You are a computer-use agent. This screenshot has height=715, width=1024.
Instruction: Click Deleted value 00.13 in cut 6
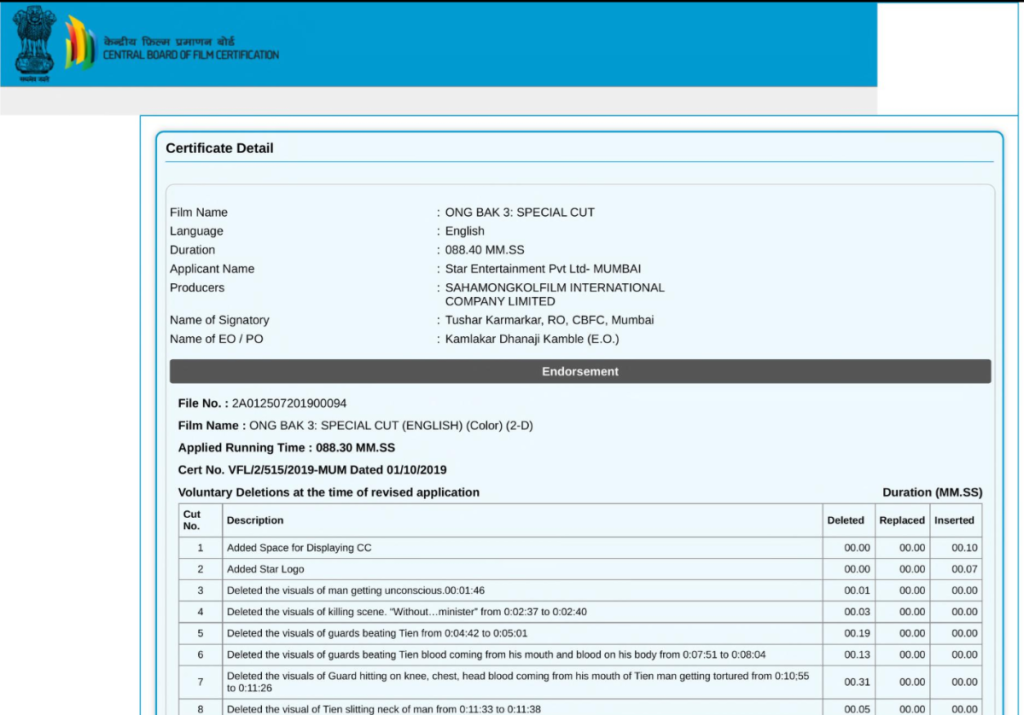tap(857, 654)
